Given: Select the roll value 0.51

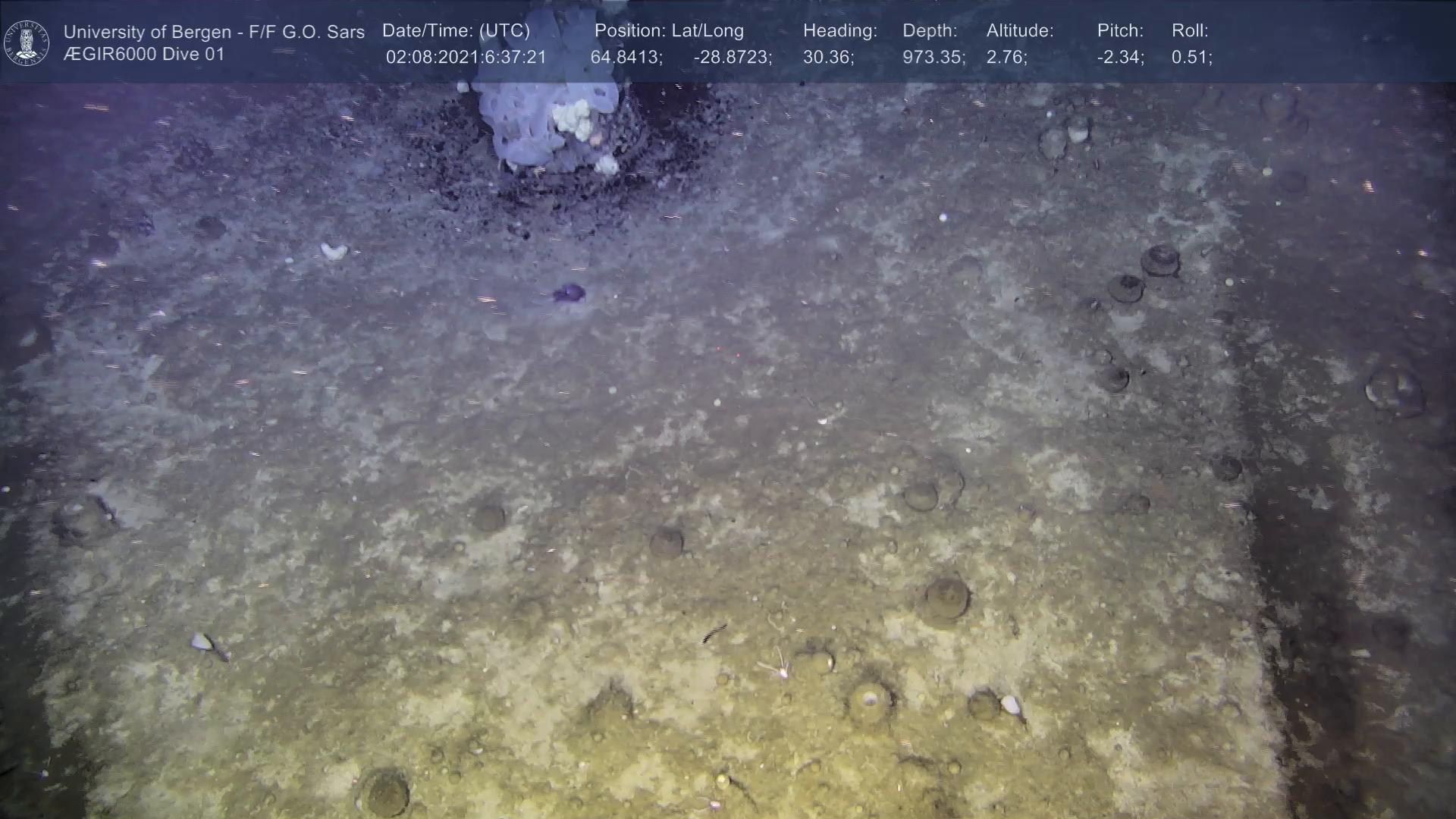Looking at the screenshot, I should pyautogui.click(x=1191, y=58).
